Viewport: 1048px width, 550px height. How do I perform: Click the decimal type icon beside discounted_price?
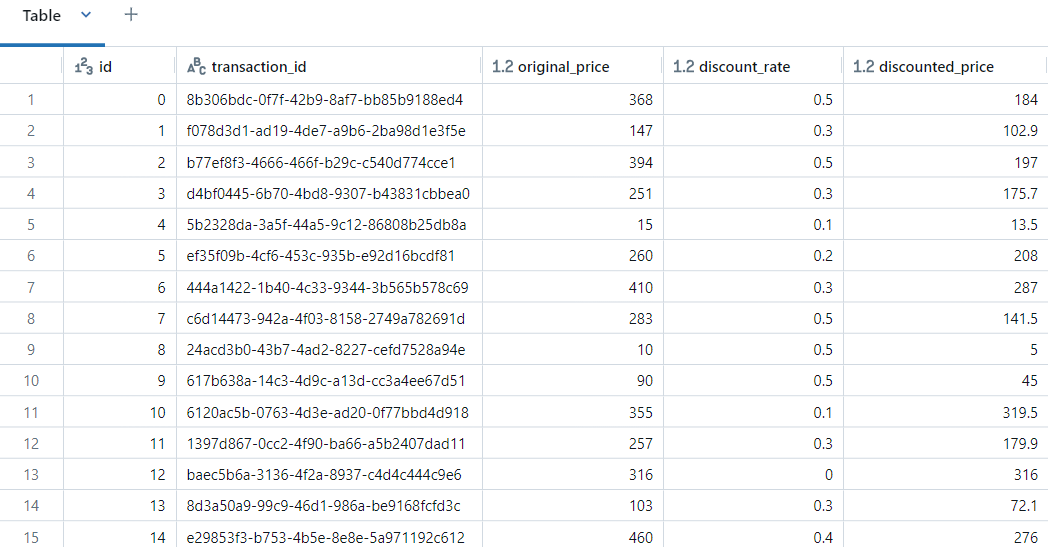click(863, 67)
